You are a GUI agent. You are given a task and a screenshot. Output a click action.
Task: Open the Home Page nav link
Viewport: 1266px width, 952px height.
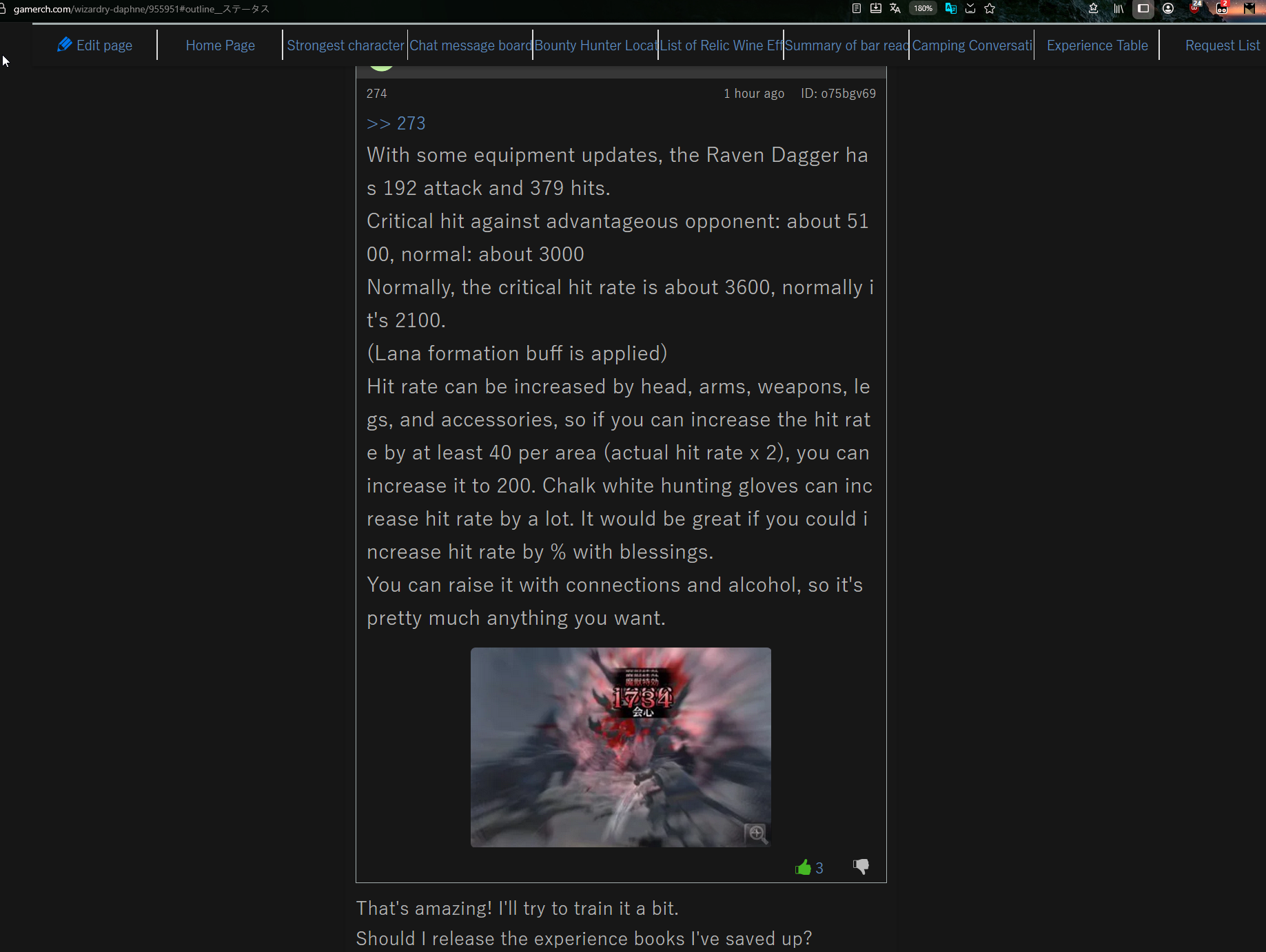pos(221,45)
